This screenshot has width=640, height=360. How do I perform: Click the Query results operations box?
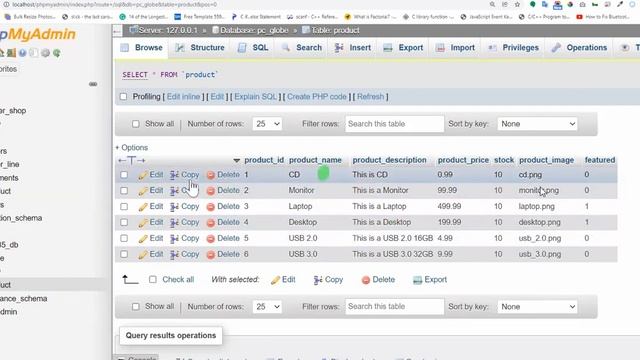(x=171, y=336)
